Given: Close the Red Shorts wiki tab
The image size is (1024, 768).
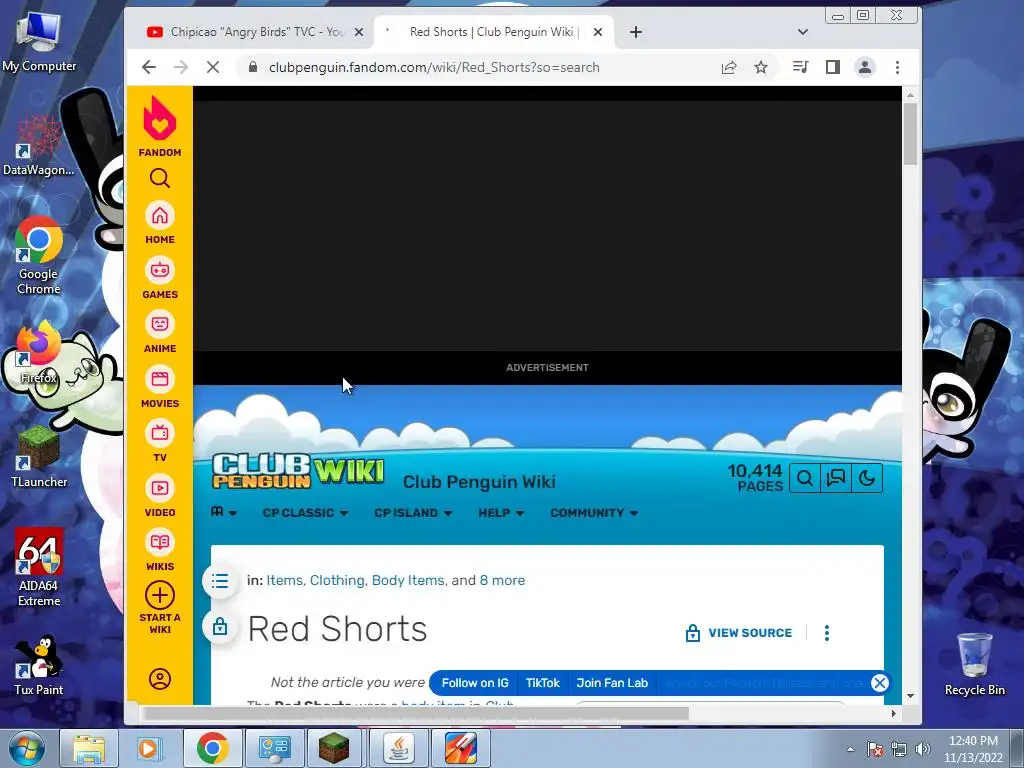Looking at the screenshot, I should tap(598, 32).
